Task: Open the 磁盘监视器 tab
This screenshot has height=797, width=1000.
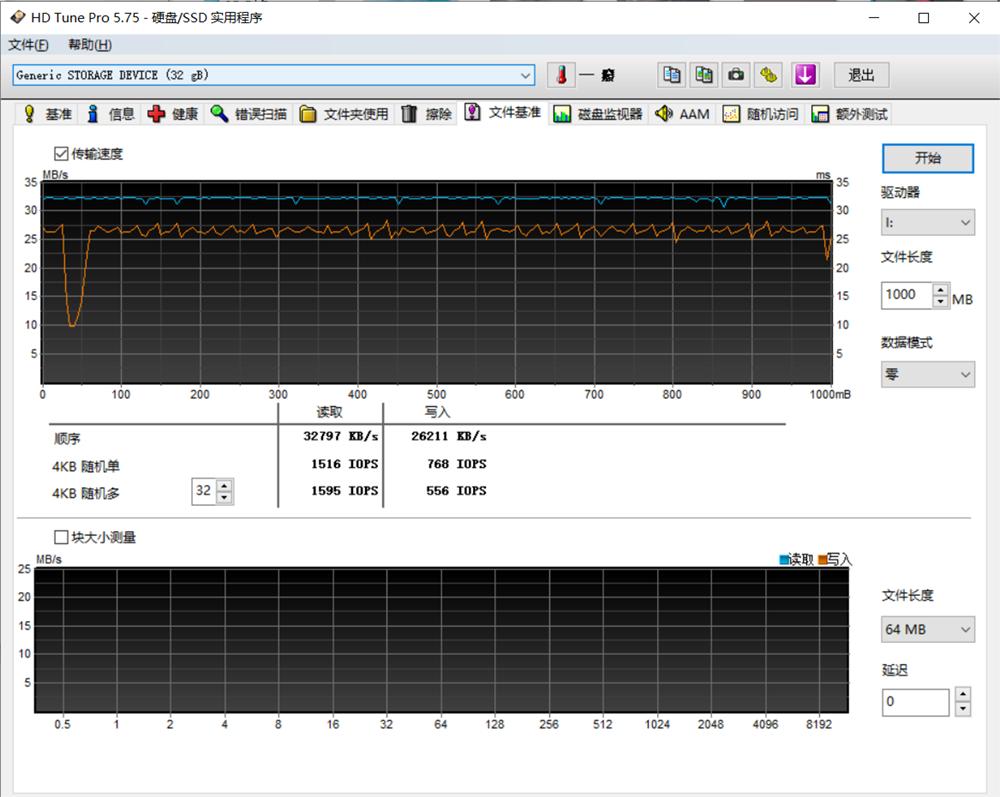Action: (598, 114)
